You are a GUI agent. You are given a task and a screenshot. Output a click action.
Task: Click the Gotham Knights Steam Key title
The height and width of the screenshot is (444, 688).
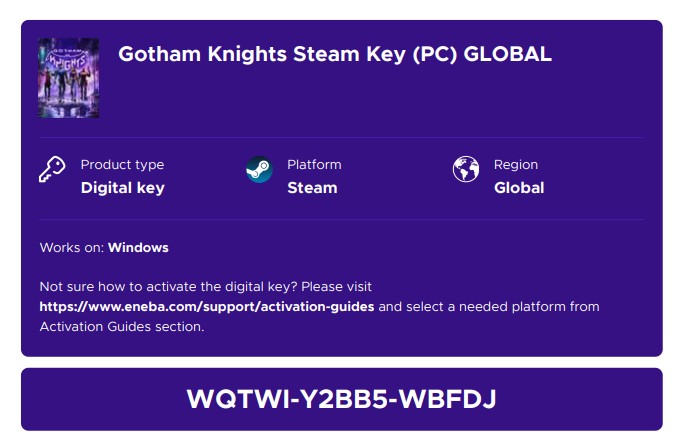(x=335, y=54)
